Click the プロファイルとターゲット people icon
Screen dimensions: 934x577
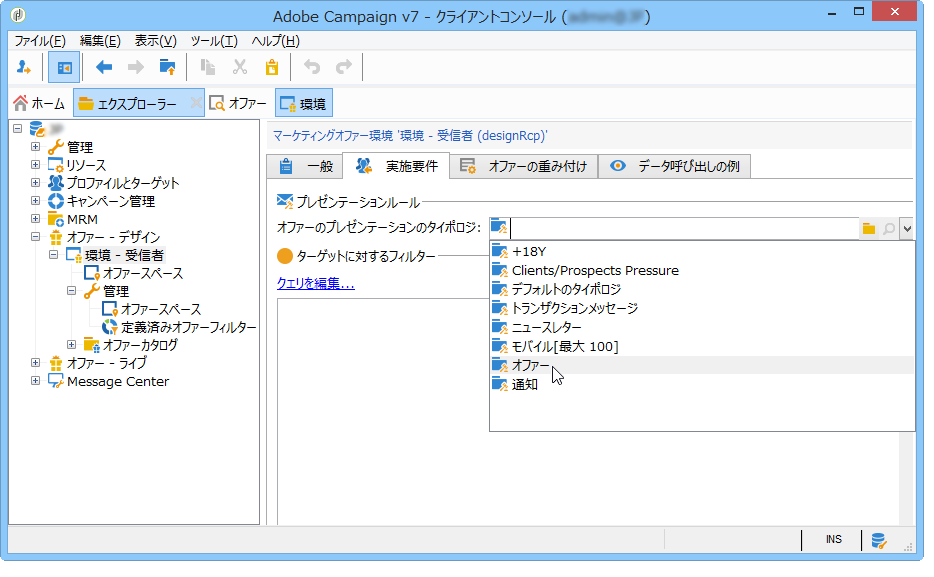pyautogui.click(x=56, y=183)
